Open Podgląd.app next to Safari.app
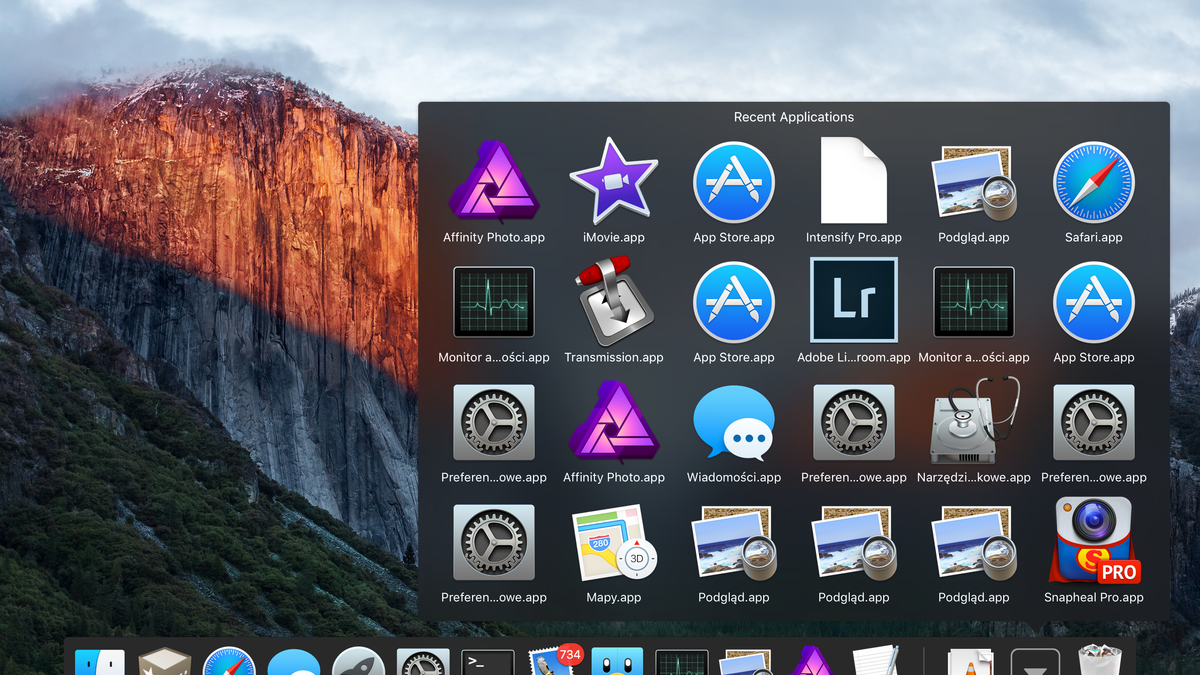Viewport: 1200px width, 675px height. coord(974,181)
